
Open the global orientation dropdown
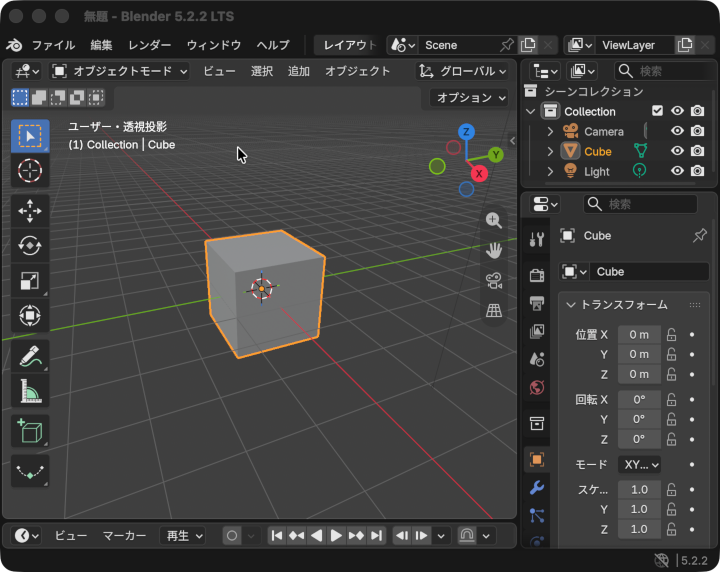463,71
